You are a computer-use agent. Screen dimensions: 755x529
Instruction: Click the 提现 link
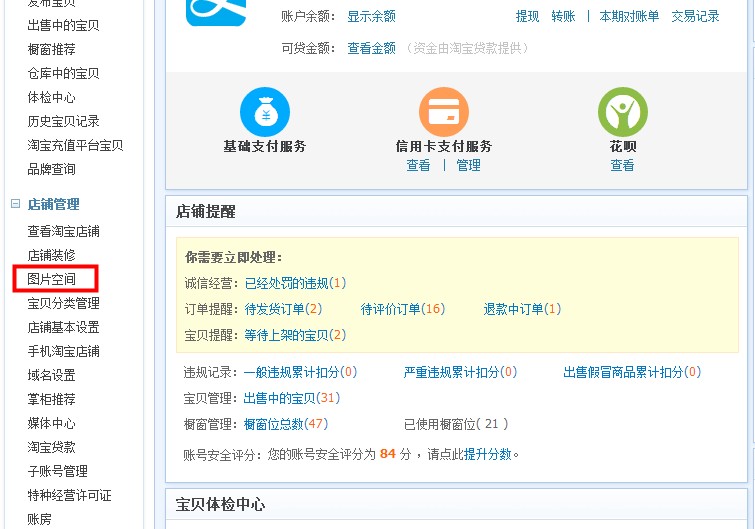pos(527,16)
